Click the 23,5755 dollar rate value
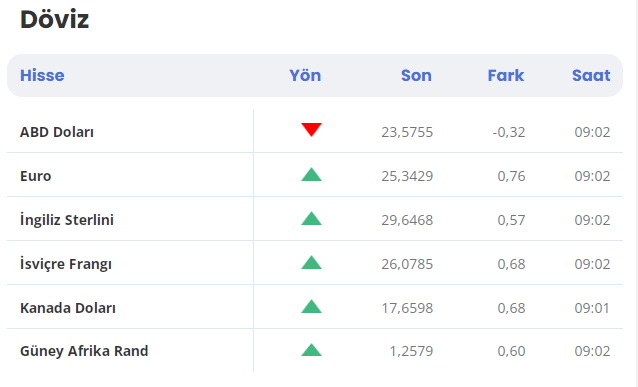This screenshot has width=638, height=387. pos(407,132)
